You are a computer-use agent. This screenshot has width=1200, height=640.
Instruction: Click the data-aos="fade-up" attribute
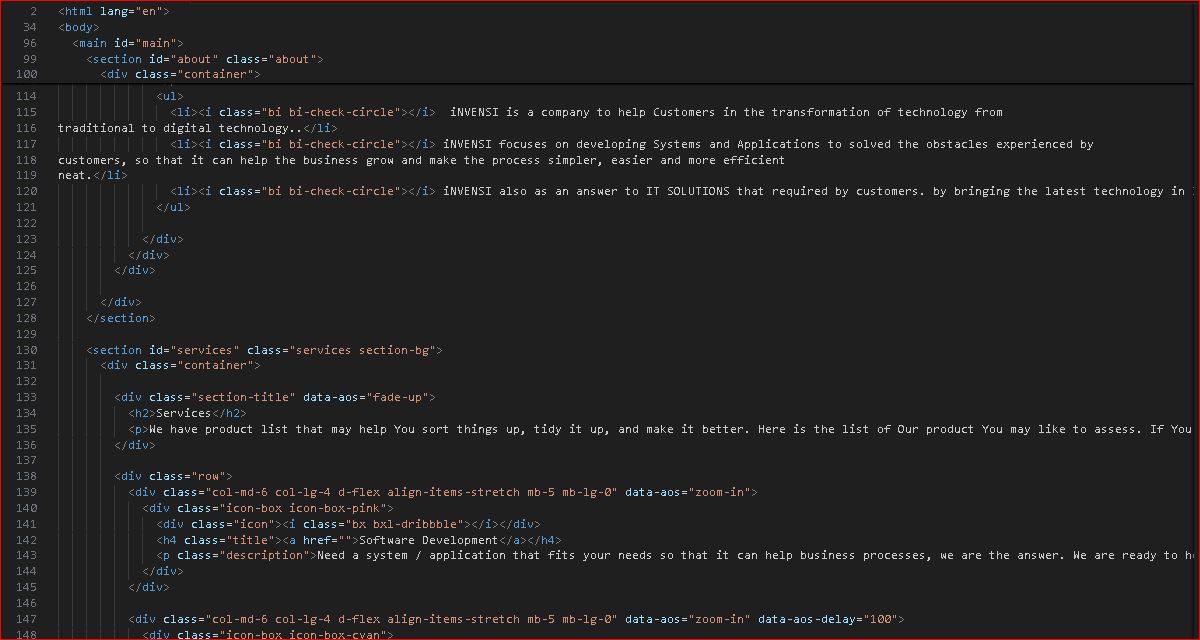(369, 397)
